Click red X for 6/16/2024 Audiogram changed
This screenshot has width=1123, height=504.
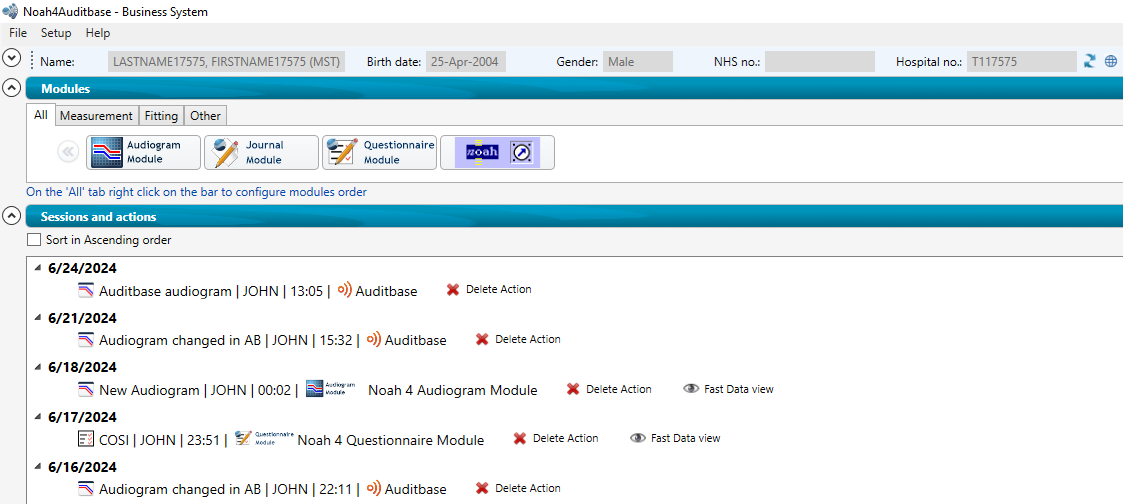(x=482, y=488)
